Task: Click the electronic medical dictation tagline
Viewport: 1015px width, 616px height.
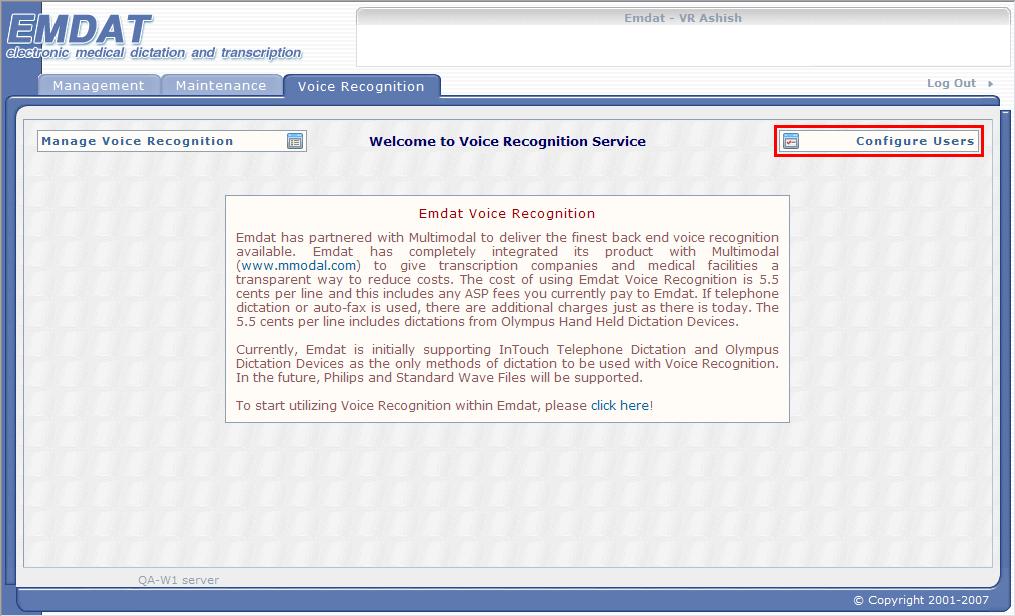Action: [x=154, y=53]
